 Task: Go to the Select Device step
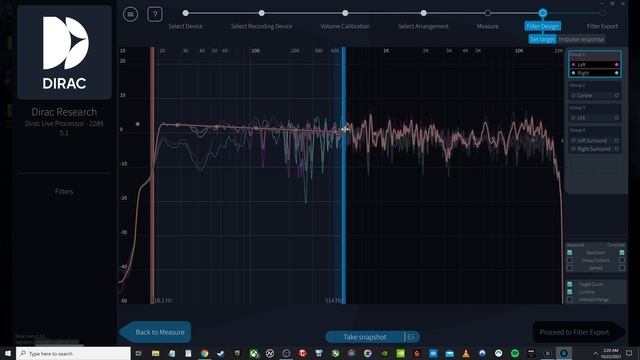click(186, 26)
